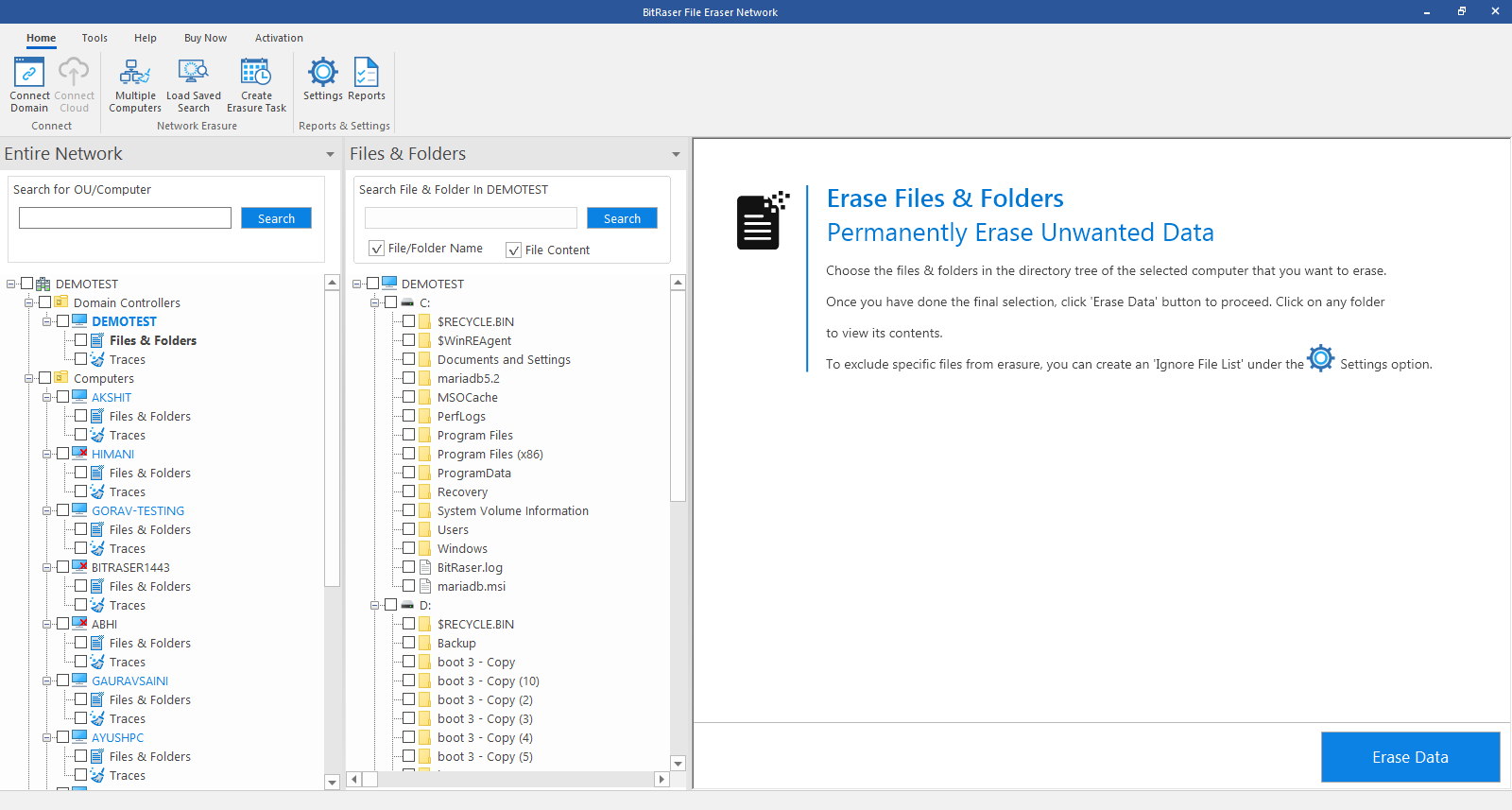Image resolution: width=1512 pixels, height=810 pixels.
Task: Click the HIMANI offline computer icon
Action: pyautogui.click(x=79, y=454)
